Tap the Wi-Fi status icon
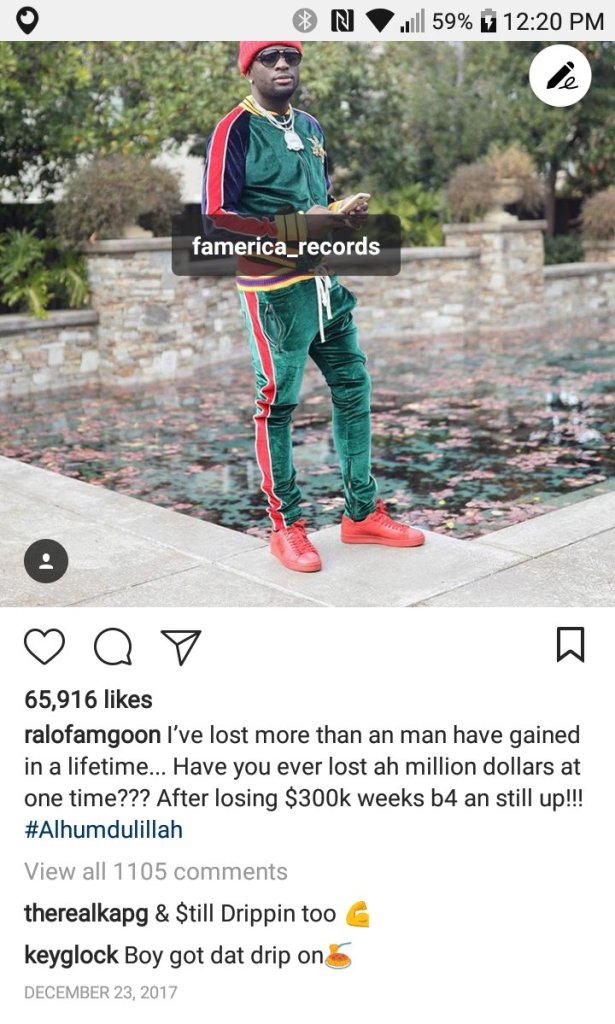615x1024 pixels. (379, 22)
